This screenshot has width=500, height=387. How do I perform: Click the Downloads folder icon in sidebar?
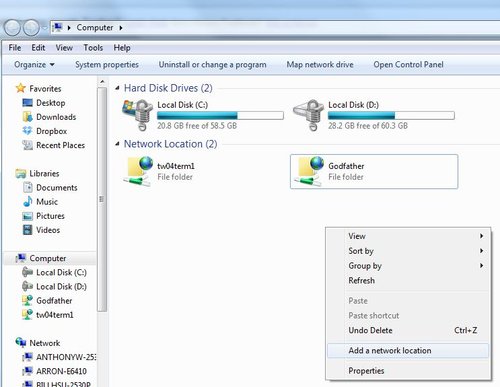point(27,117)
